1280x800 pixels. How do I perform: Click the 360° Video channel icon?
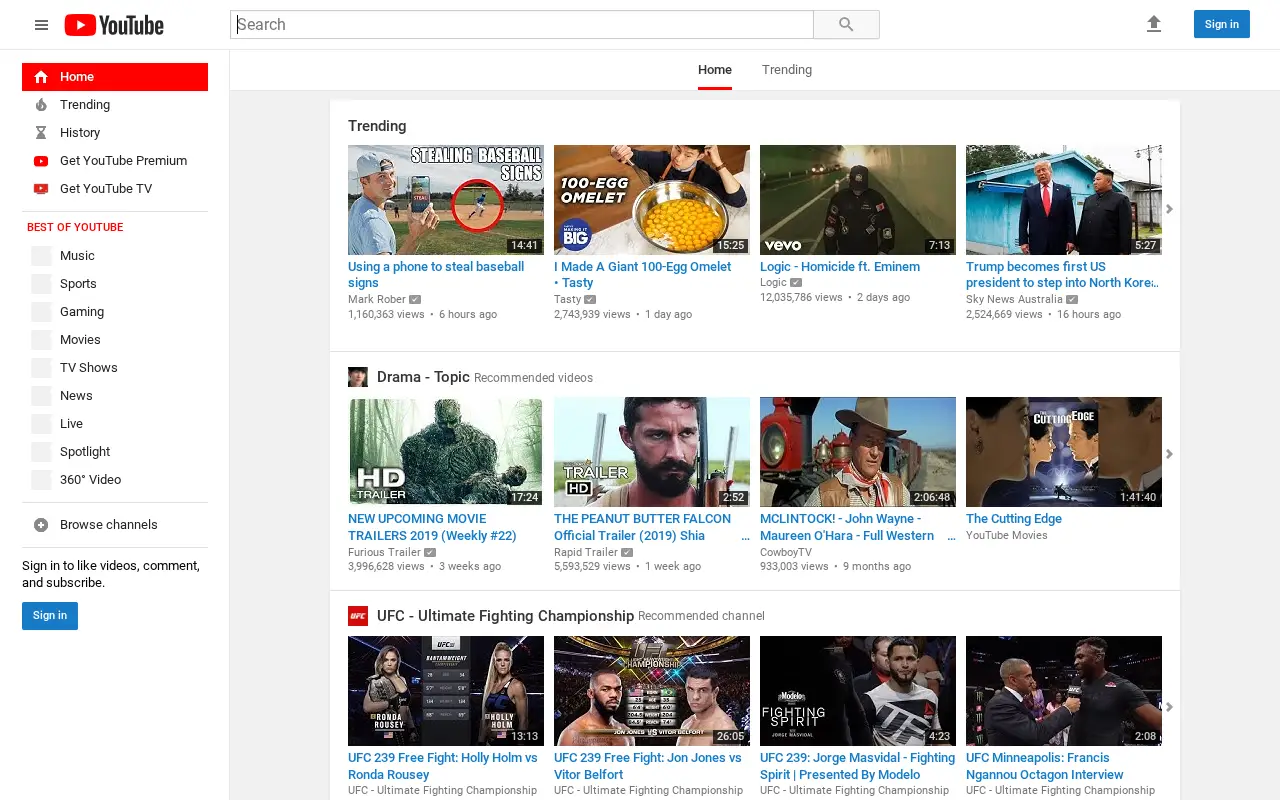(x=41, y=480)
